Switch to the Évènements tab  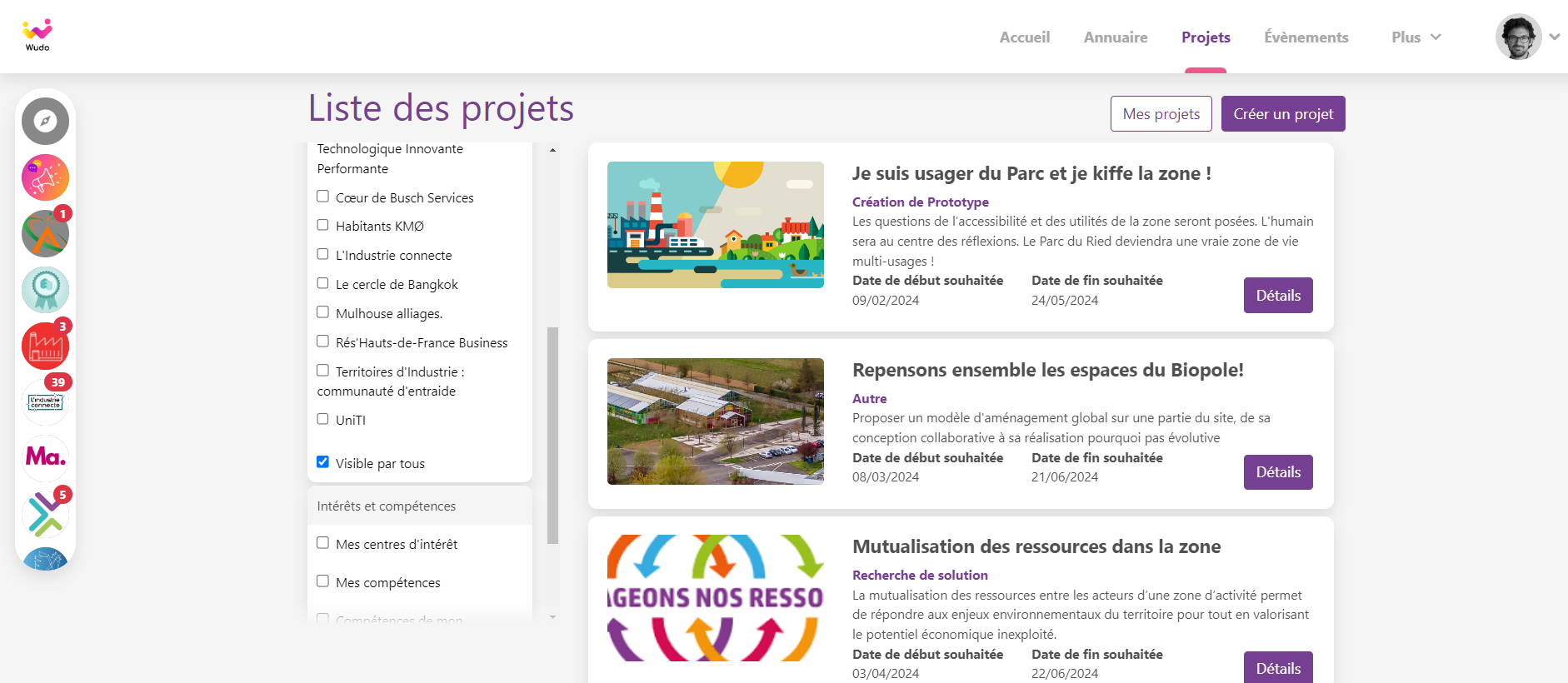tap(1306, 37)
